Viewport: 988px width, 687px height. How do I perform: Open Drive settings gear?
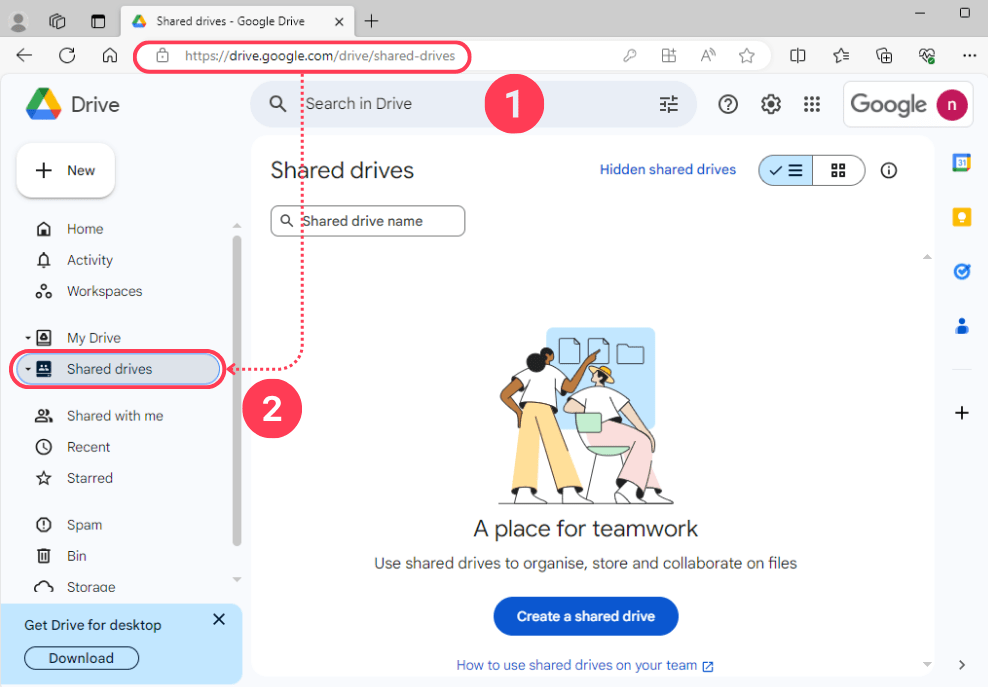pyautogui.click(x=770, y=103)
